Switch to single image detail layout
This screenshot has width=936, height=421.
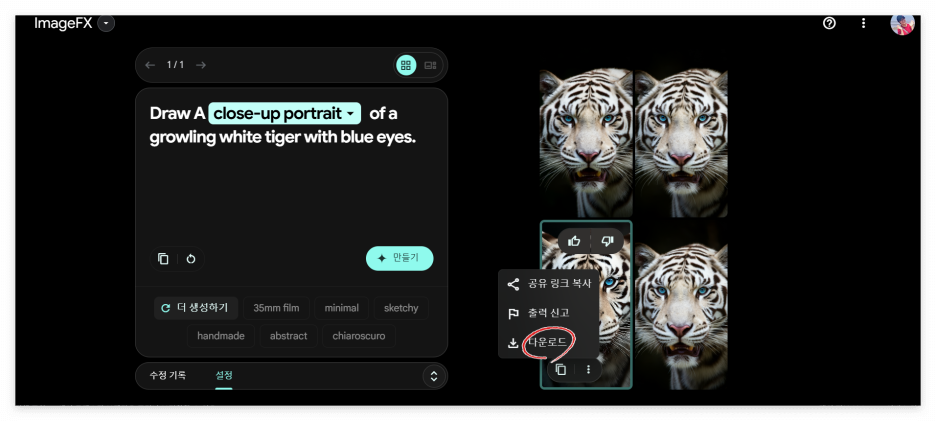430,65
